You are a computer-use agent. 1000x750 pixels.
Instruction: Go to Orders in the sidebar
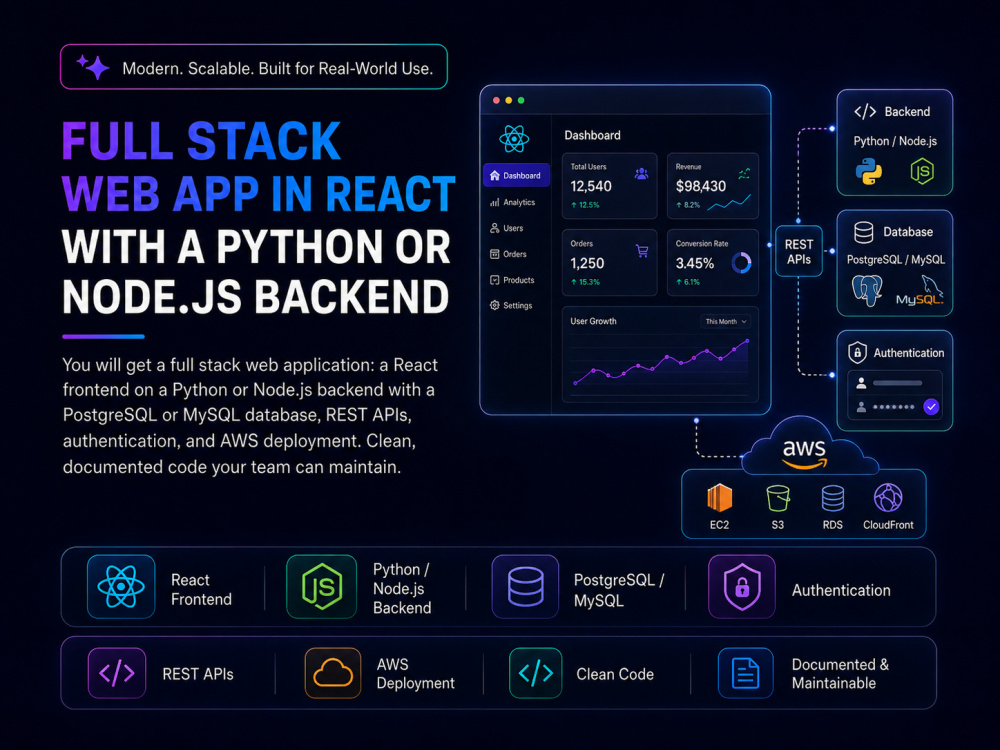pos(508,254)
